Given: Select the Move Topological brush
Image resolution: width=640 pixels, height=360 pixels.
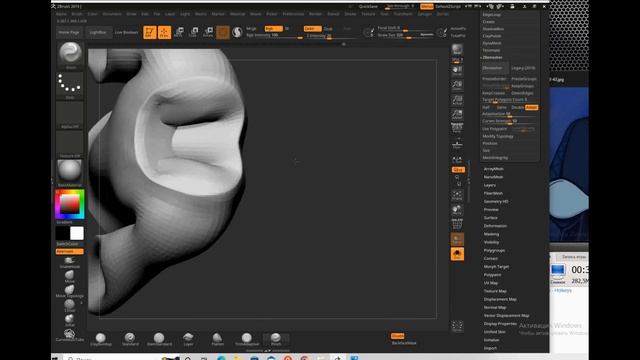Looking at the screenshot, I should [x=70, y=291].
